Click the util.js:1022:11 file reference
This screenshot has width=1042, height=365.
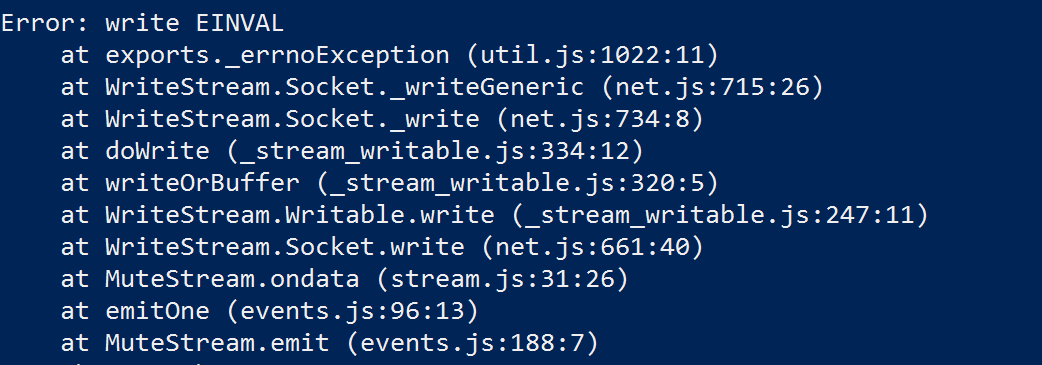coord(592,56)
